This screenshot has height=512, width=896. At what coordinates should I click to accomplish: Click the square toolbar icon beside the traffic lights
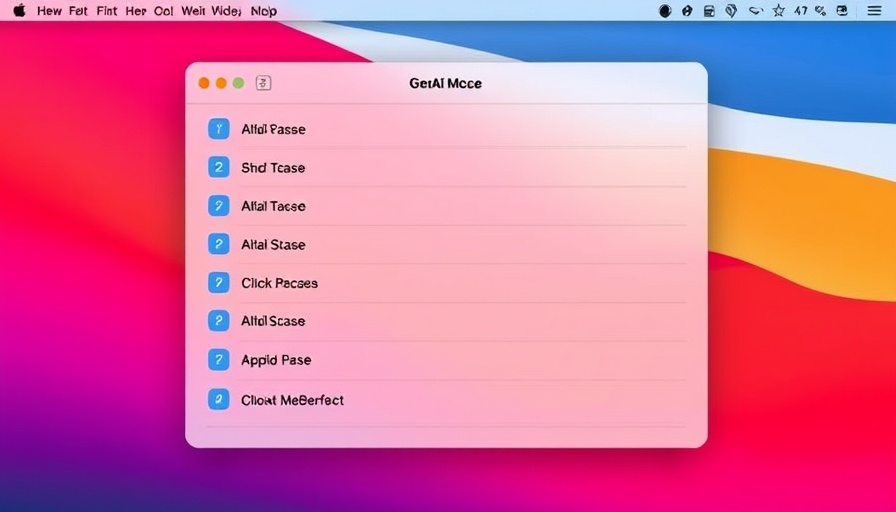[x=263, y=83]
